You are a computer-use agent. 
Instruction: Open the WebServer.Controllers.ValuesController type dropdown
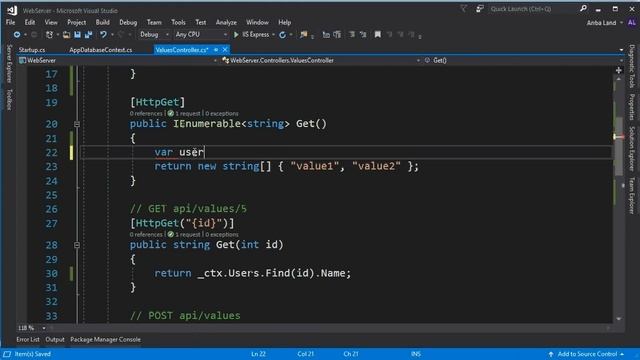pyautogui.click(x=320, y=60)
